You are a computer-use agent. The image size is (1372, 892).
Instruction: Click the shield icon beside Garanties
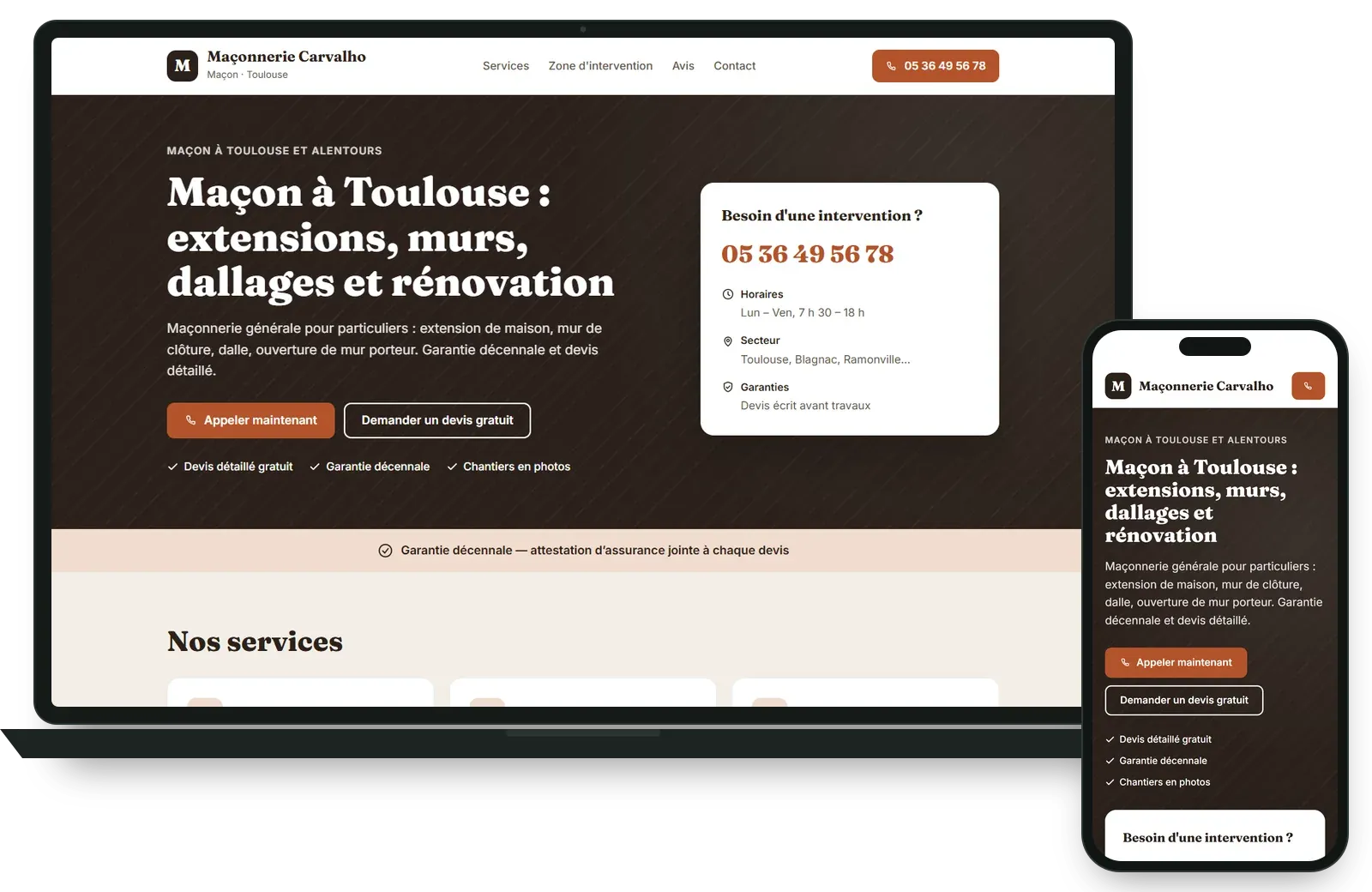point(728,387)
